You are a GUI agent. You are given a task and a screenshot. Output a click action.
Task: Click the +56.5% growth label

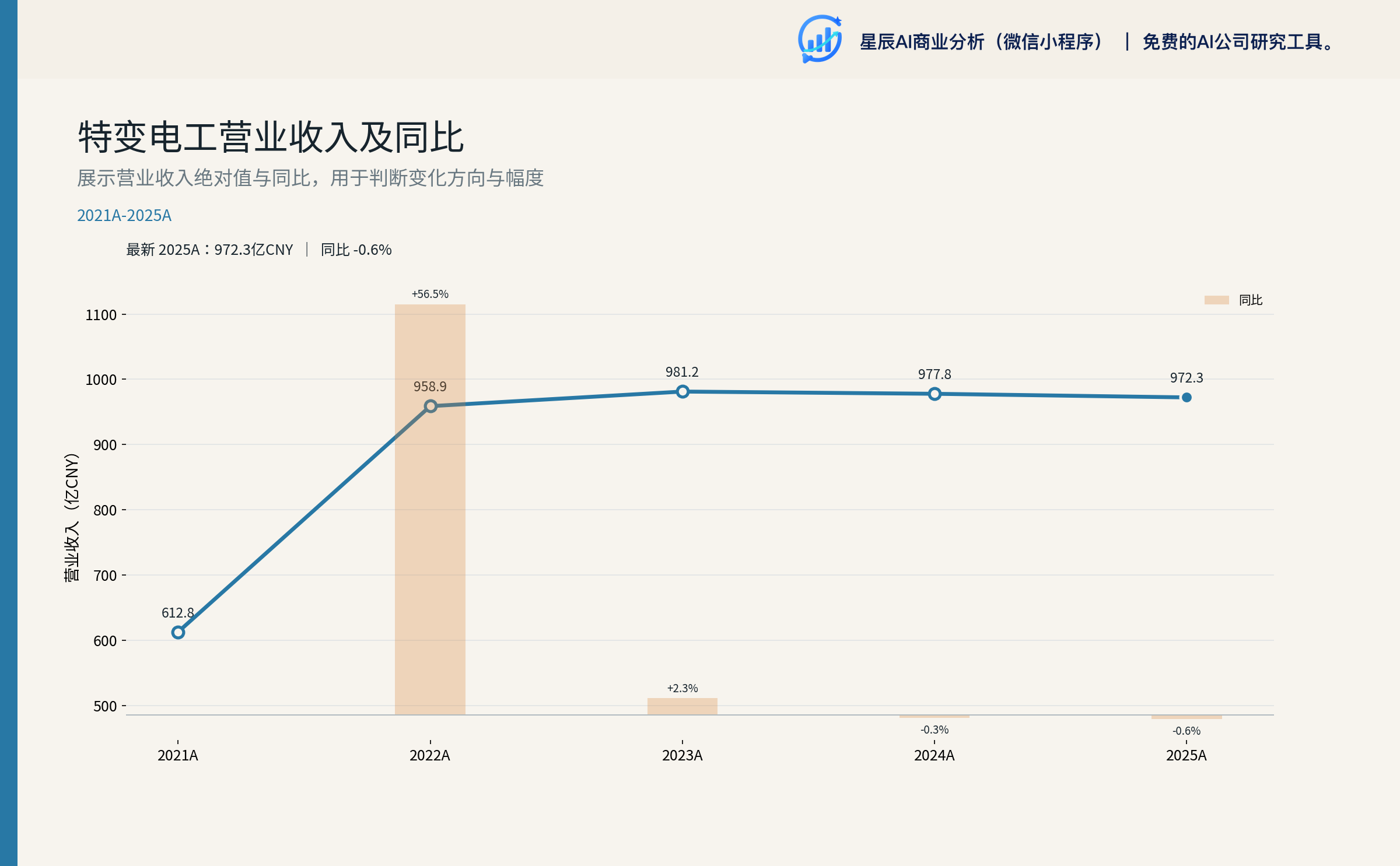click(430, 294)
